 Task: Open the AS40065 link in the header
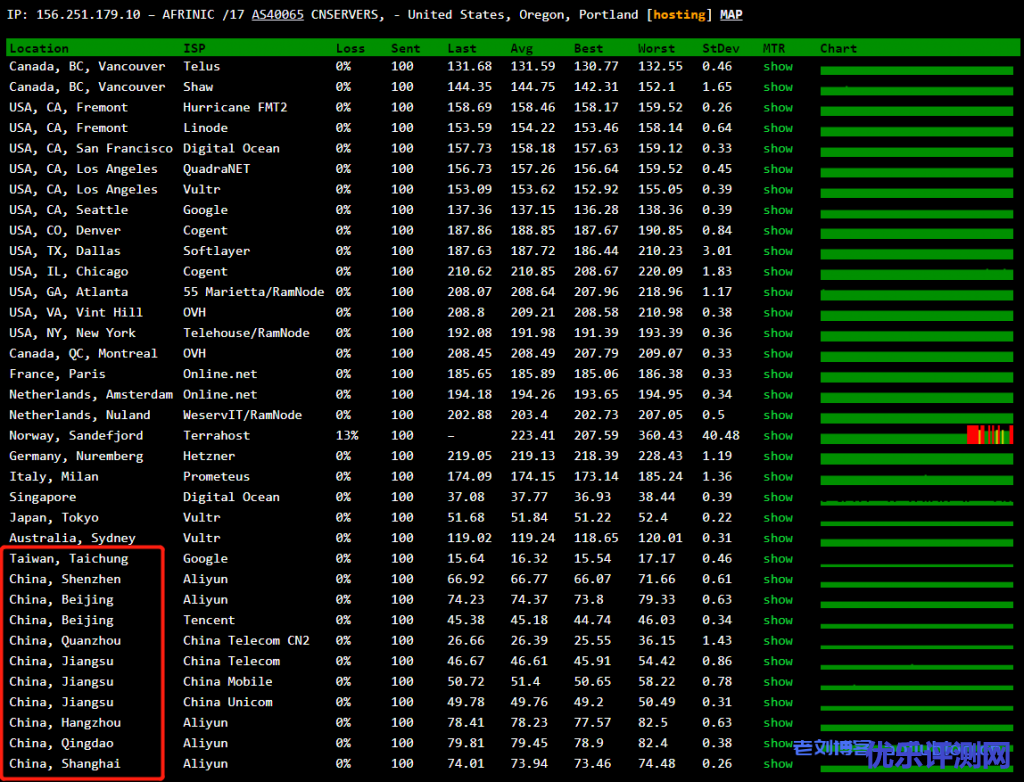click(278, 15)
